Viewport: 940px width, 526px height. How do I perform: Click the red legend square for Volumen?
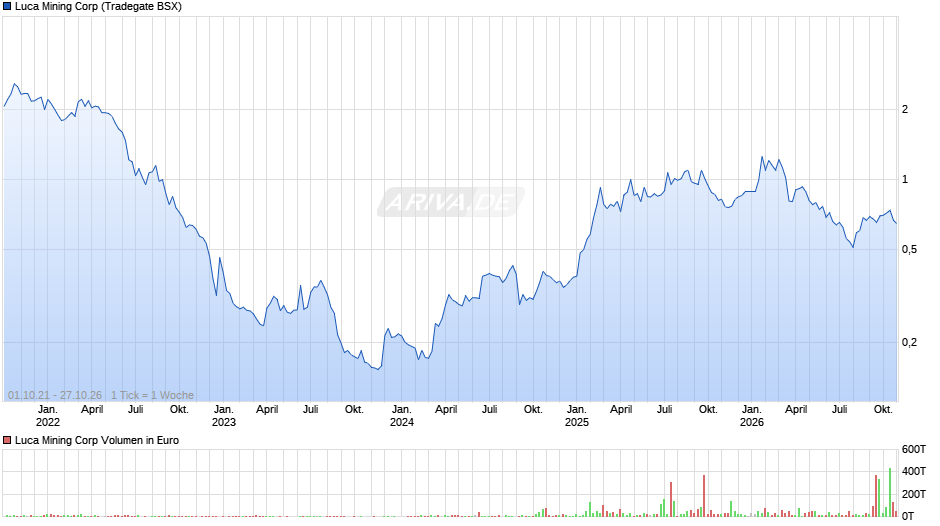point(7,440)
